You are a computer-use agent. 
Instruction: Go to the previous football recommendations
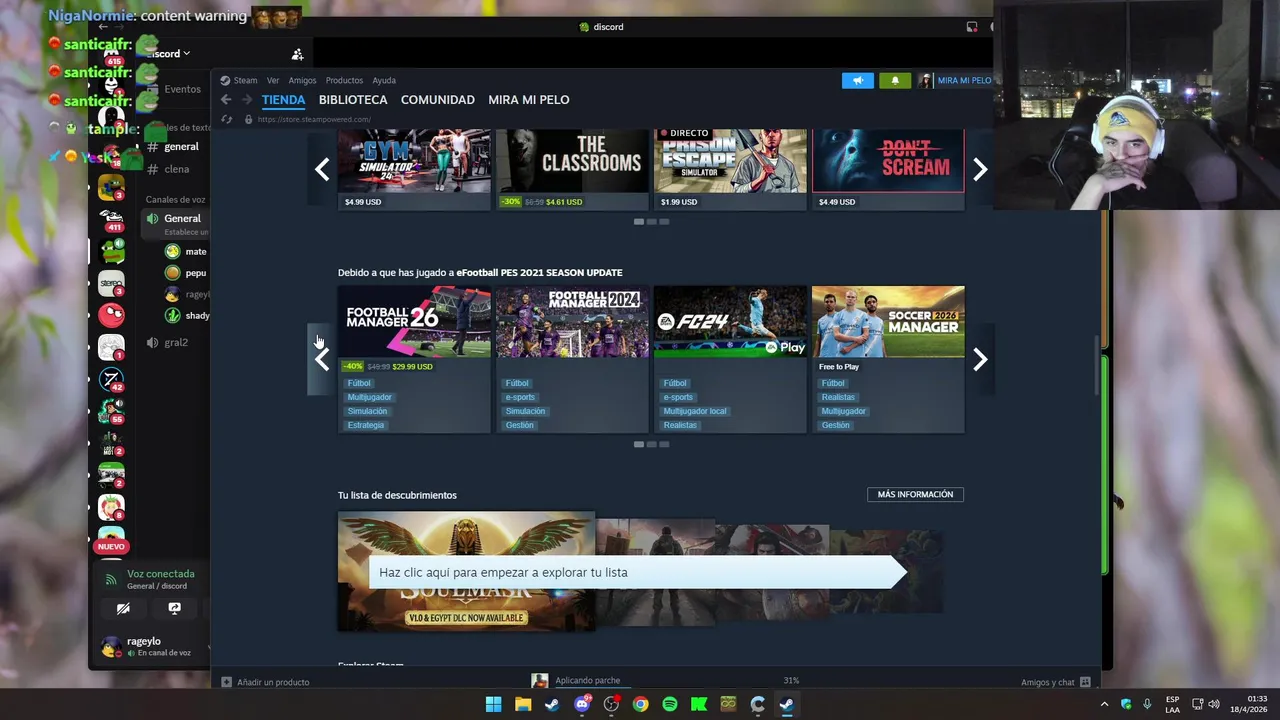point(322,359)
